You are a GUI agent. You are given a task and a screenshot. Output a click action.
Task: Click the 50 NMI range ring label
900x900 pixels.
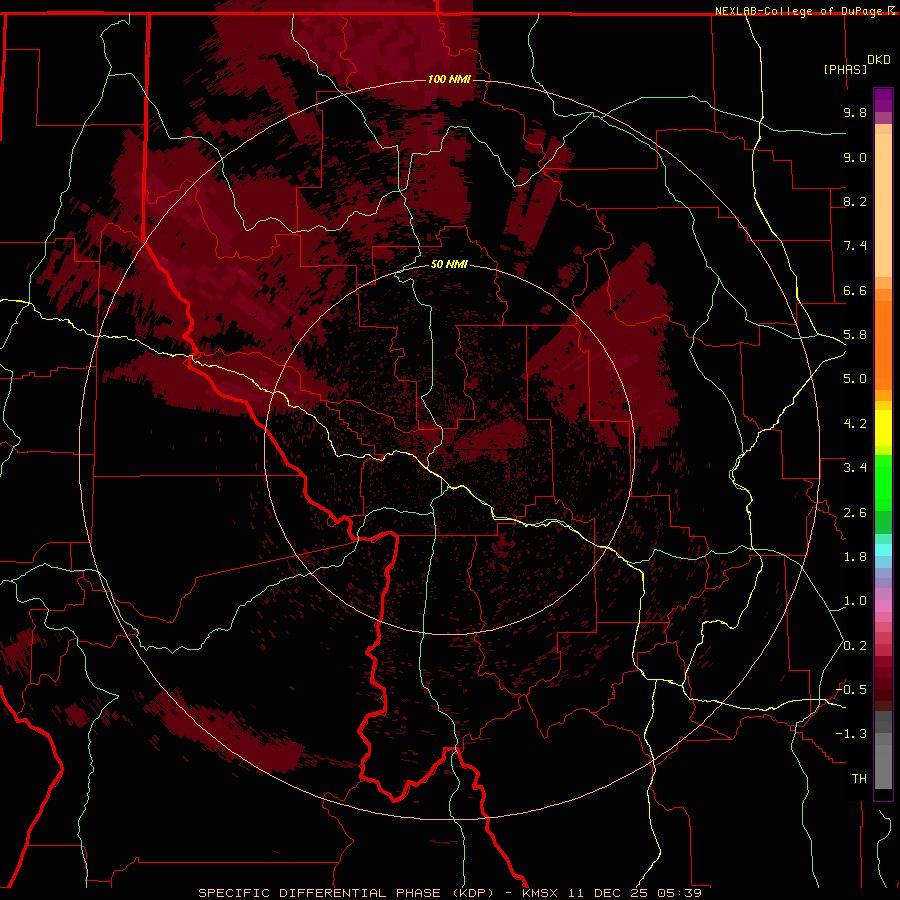[449, 264]
